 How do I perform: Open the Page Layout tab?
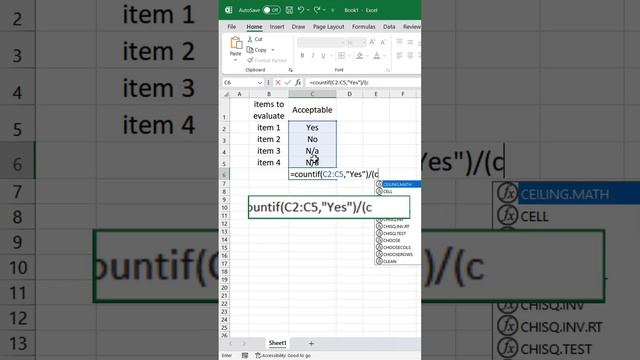coord(329,27)
